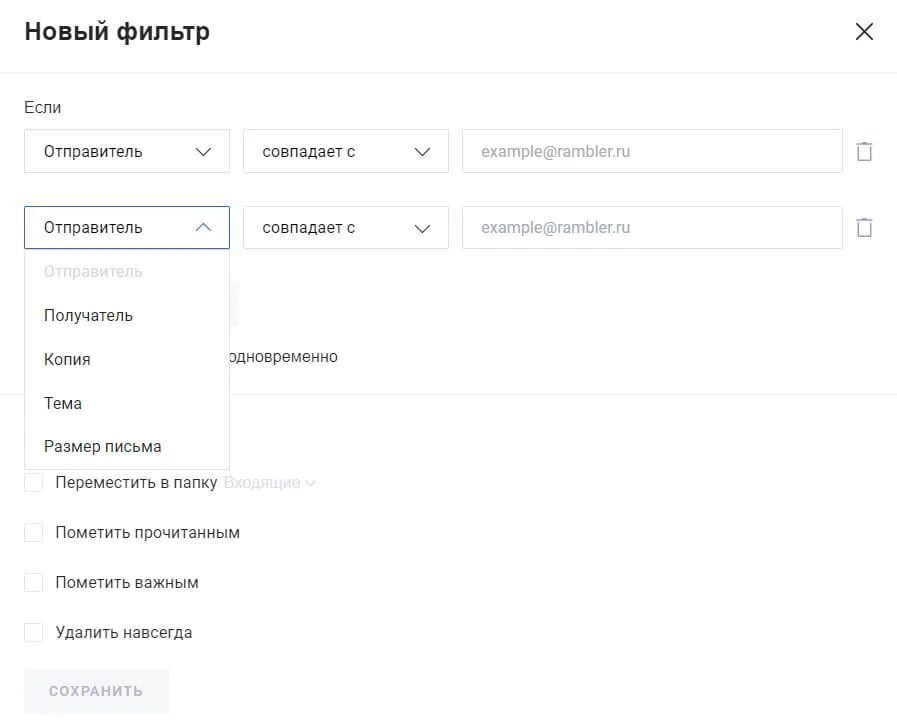Click the Сохранить button
Viewport: 897px width, 720px height.
96,691
